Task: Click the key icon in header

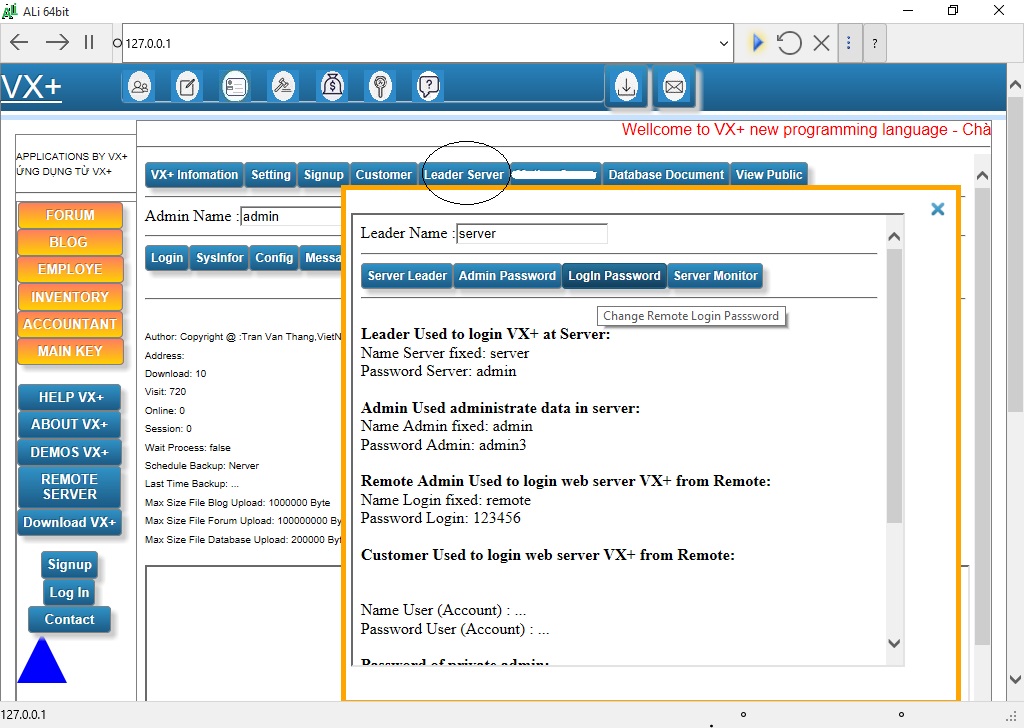Action: [x=380, y=87]
